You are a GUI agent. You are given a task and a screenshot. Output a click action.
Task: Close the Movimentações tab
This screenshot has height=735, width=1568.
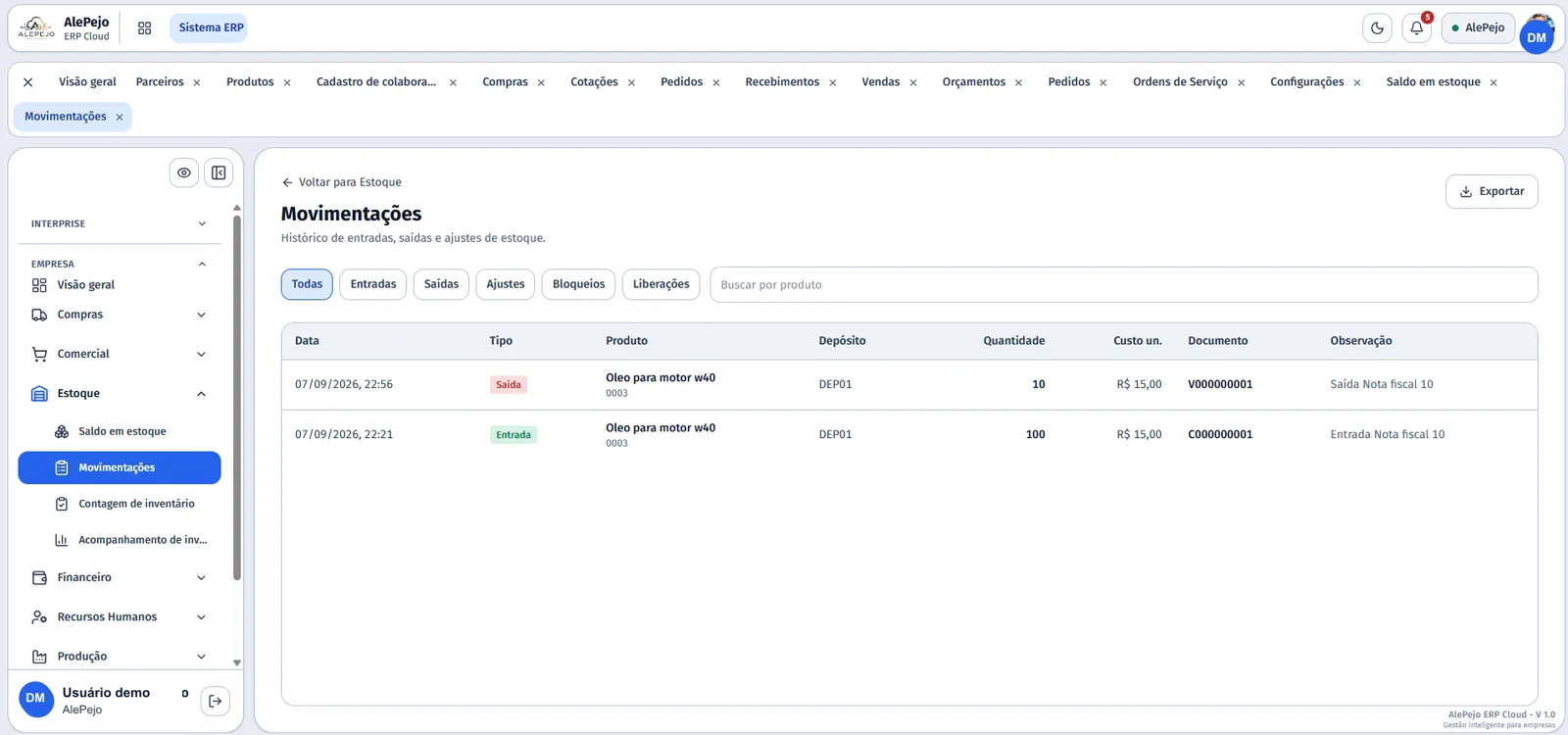pyautogui.click(x=120, y=117)
